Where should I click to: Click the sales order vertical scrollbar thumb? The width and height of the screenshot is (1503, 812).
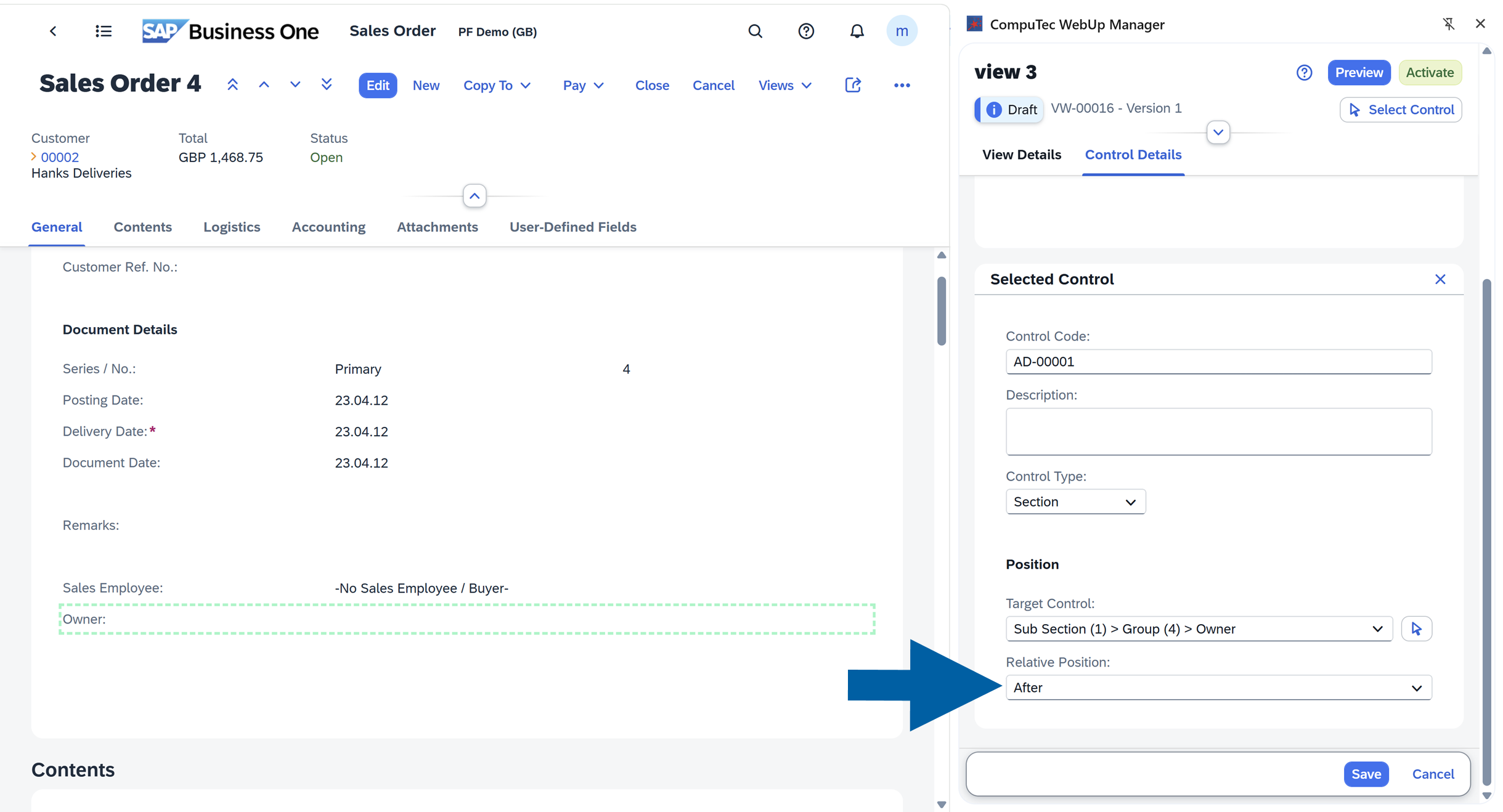[941, 311]
